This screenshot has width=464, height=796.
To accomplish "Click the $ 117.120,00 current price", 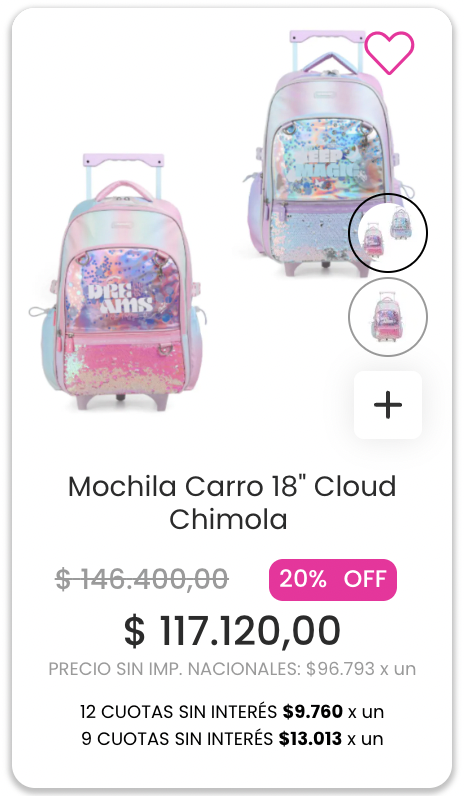I will point(232,631).
